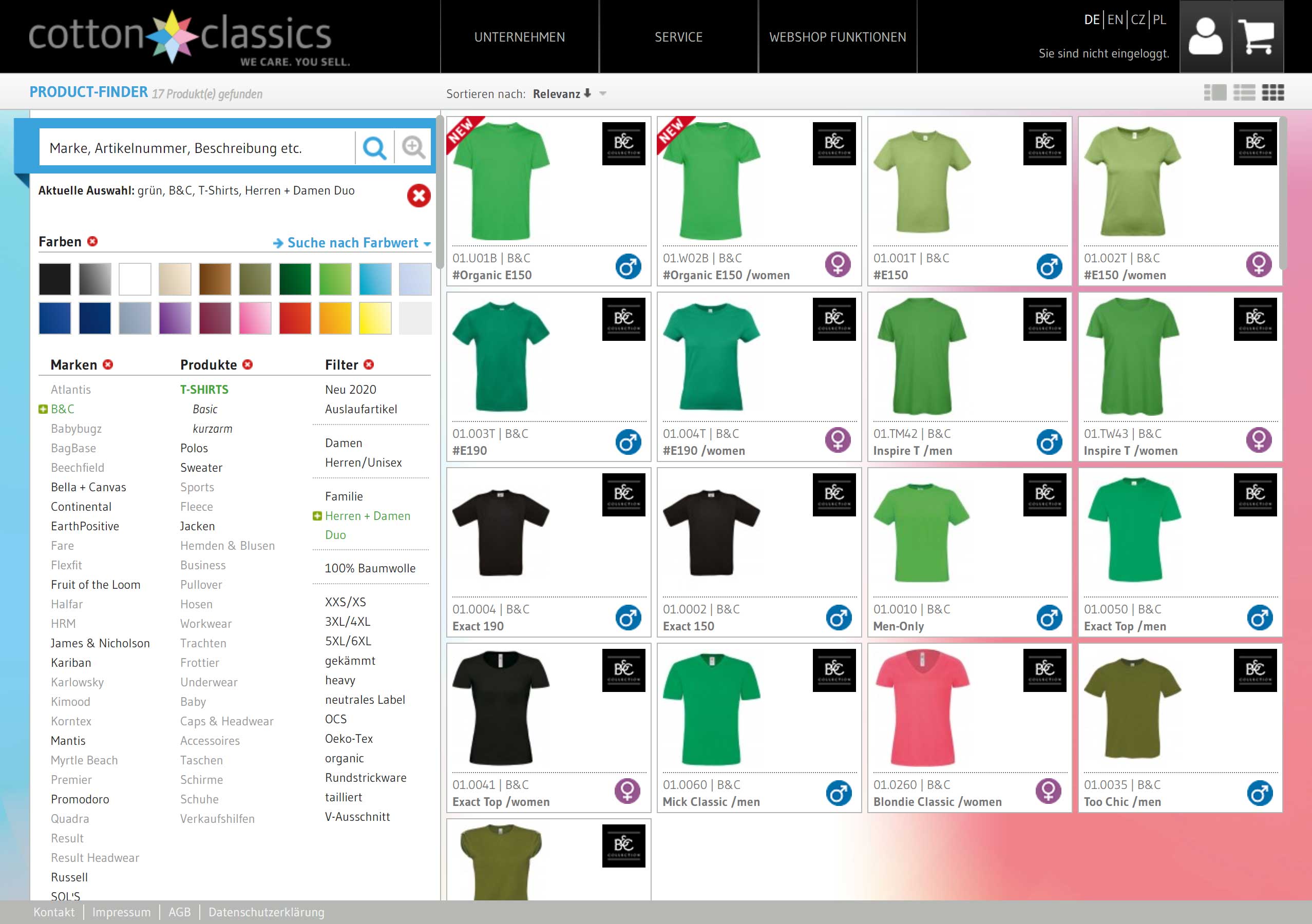1312x924 pixels.
Task: Switch language to CZ
Action: pyautogui.click(x=1138, y=20)
